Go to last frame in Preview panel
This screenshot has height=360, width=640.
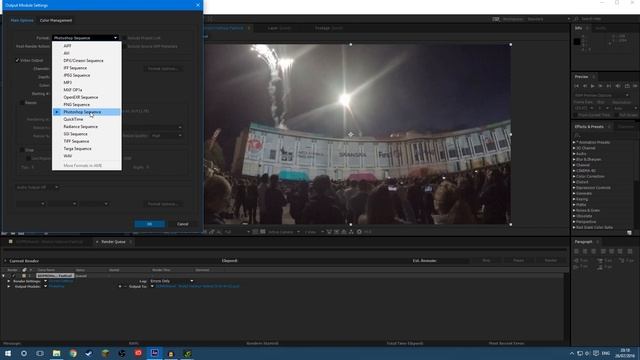pos(609,86)
